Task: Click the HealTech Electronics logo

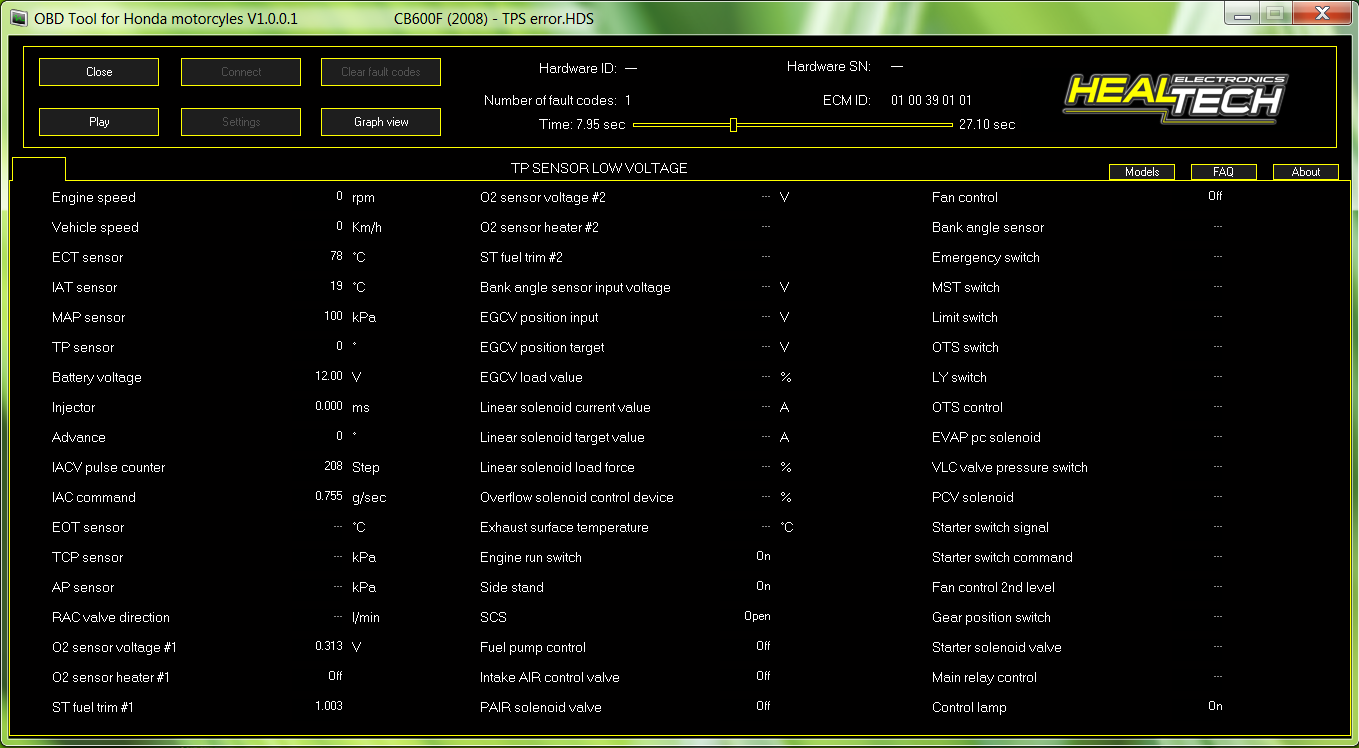Action: [x=1174, y=98]
